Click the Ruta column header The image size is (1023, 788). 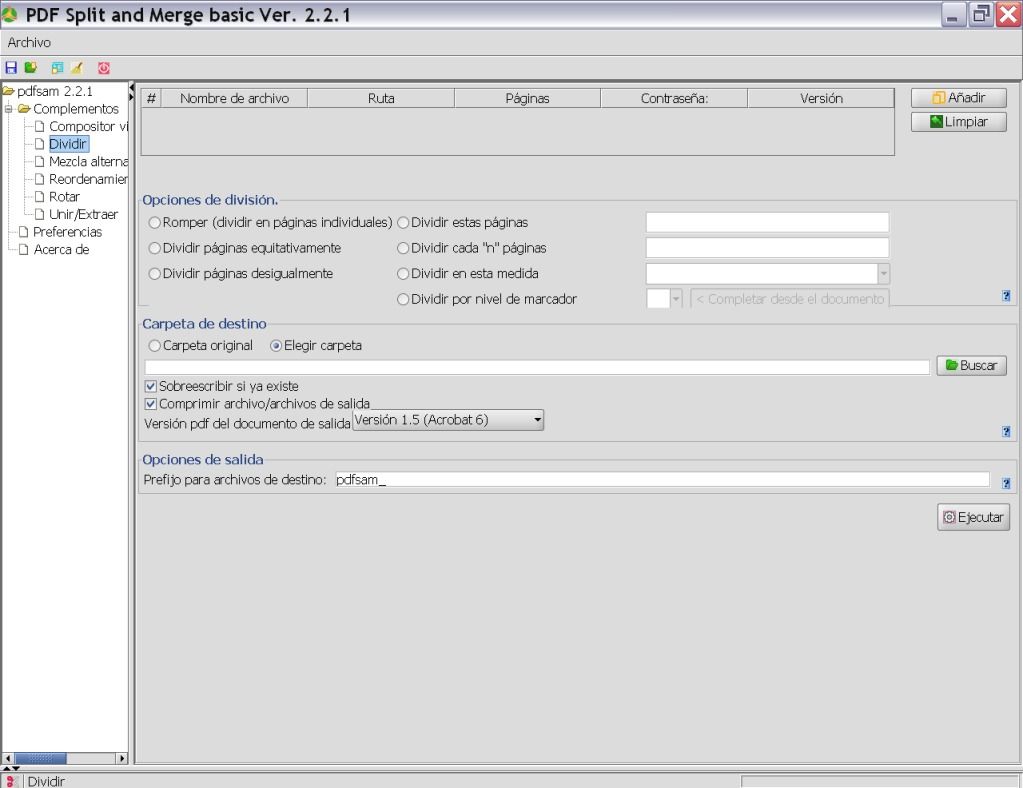tap(381, 98)
